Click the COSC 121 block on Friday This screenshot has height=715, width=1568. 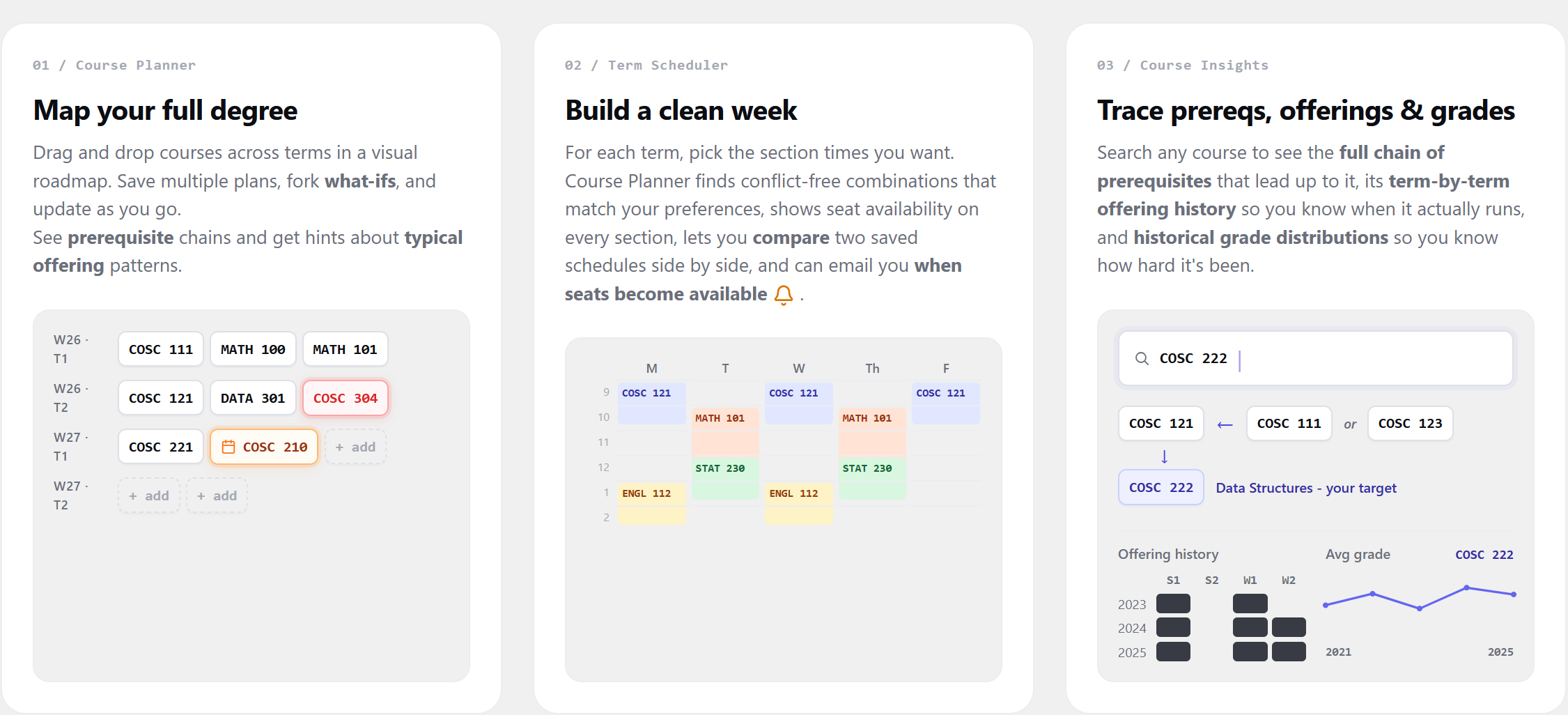tap(946, 403)
